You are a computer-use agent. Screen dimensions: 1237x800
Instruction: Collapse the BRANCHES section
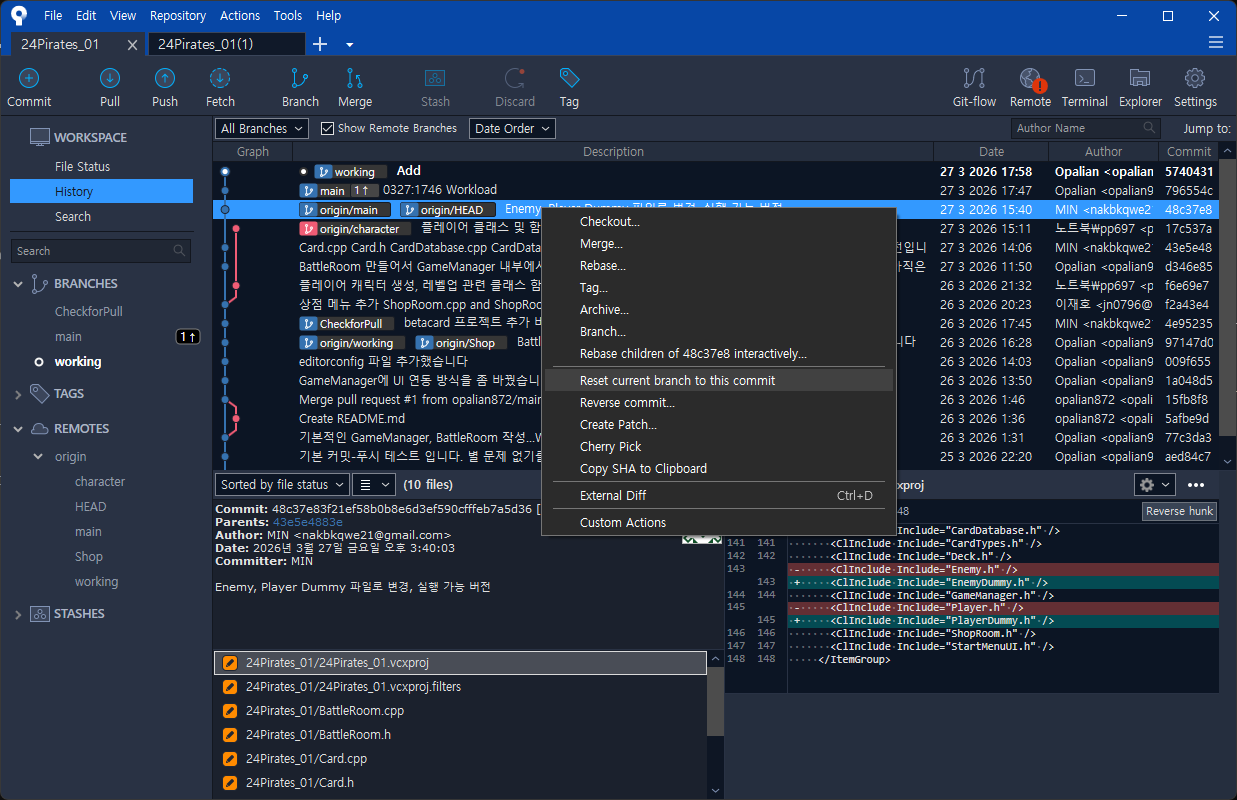pyautogui.click(x=18, y=284)
